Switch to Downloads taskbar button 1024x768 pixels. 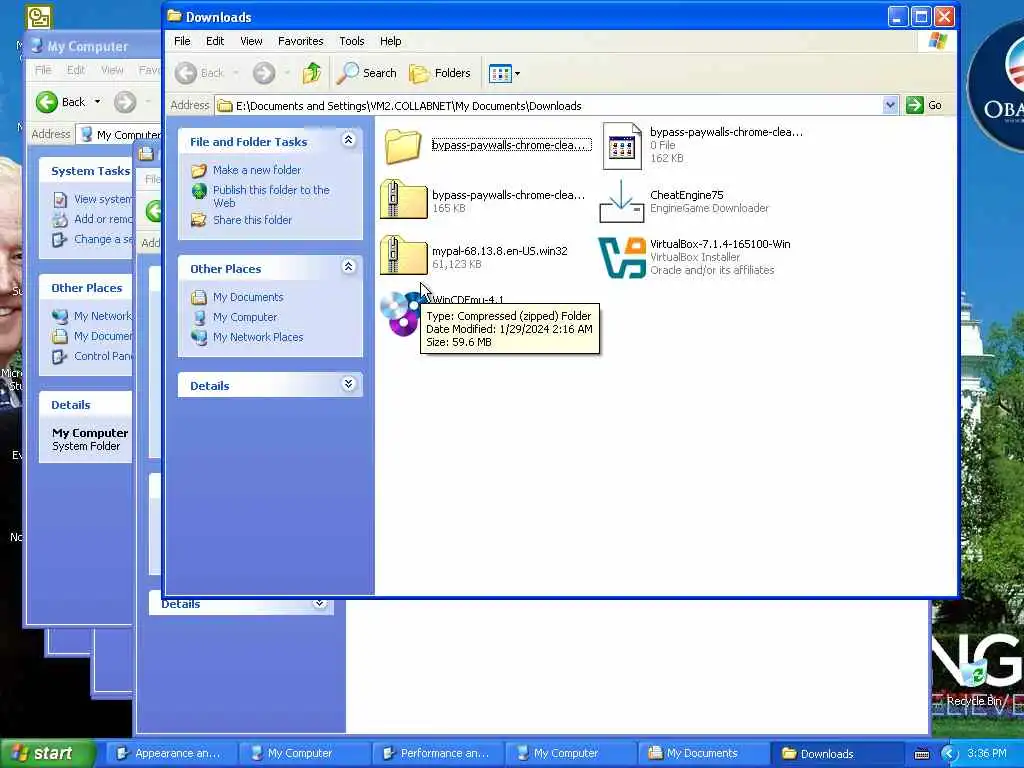click(x=835, y=754)
